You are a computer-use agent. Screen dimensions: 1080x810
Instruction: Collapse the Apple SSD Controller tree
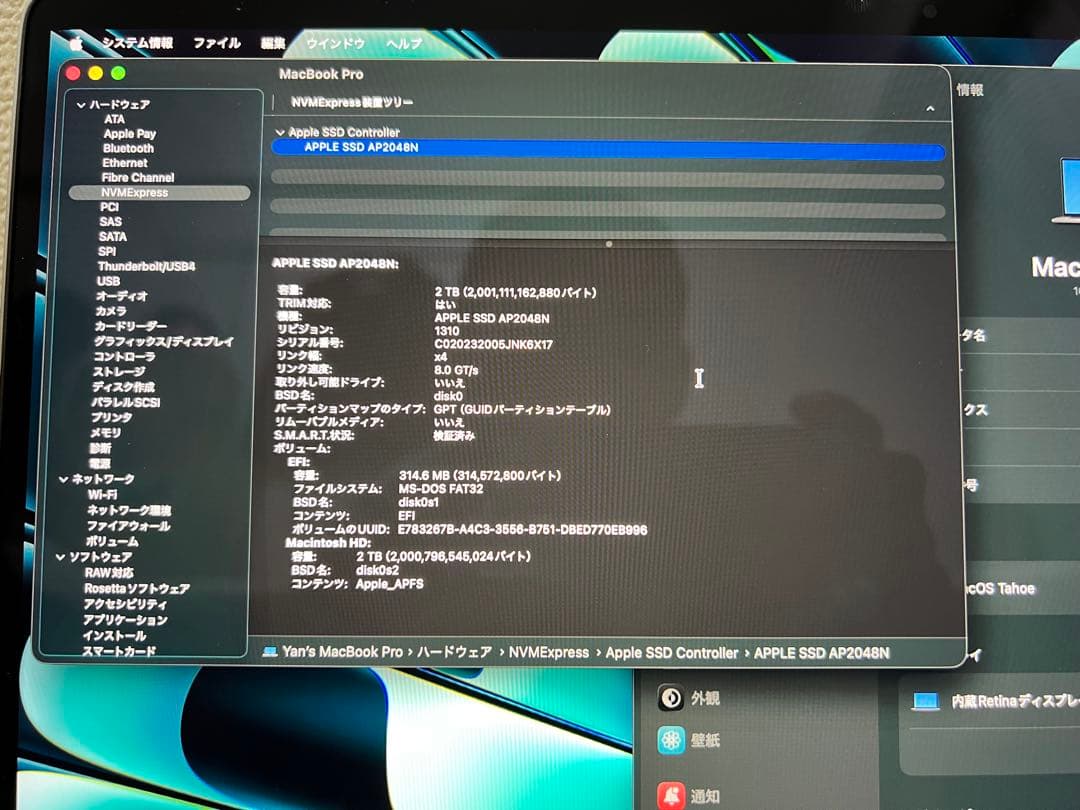coord(278,131)
